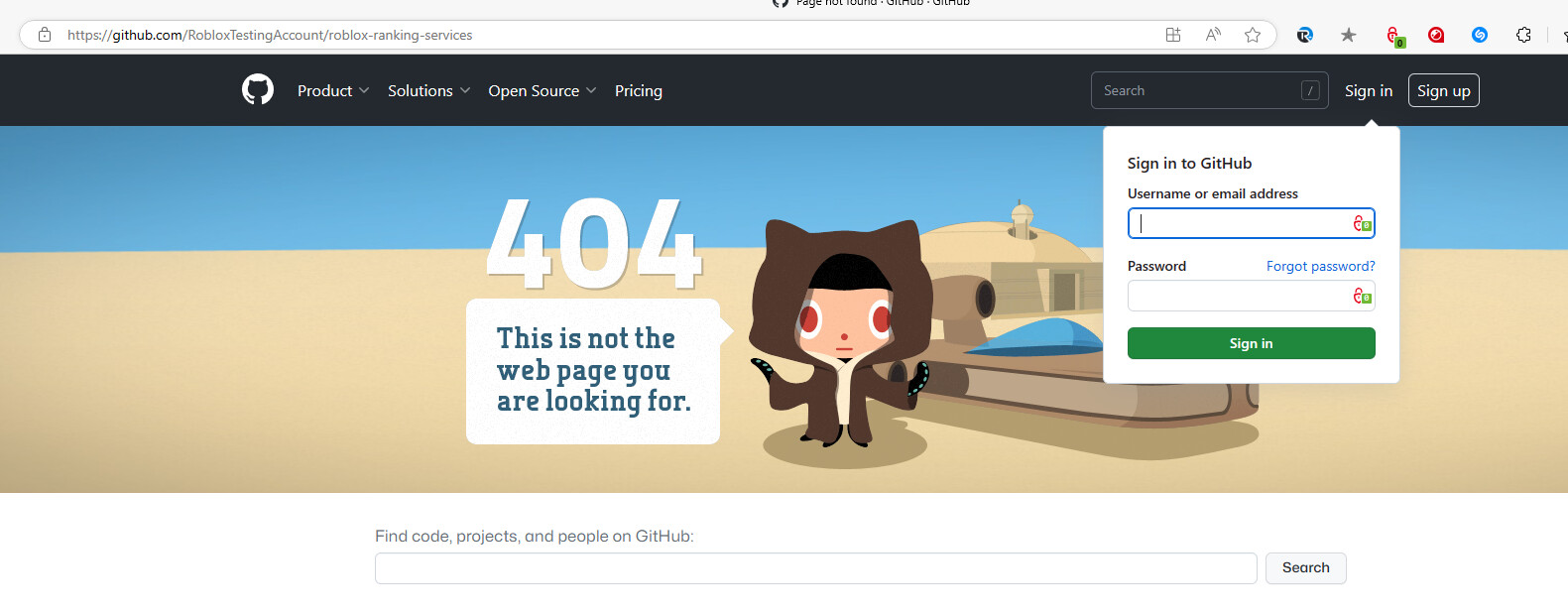Click the browser address bar URL

pos(270,35)
